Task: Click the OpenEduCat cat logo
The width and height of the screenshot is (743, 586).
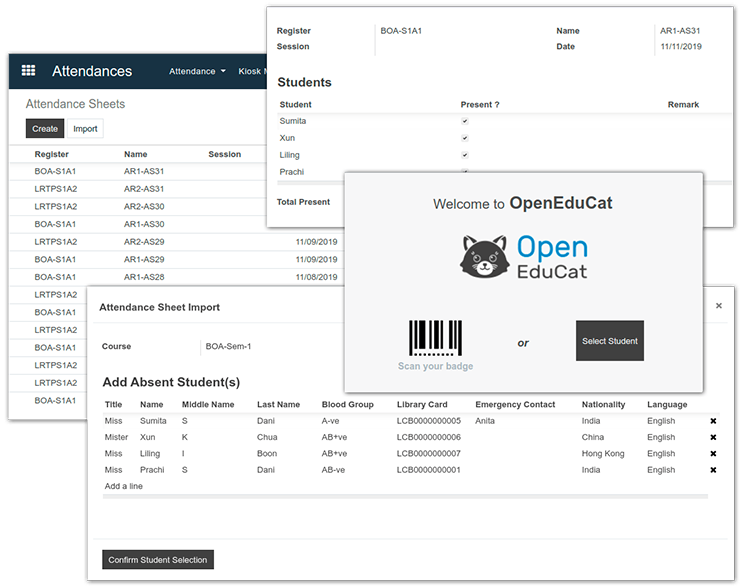Action: [x=485, y=256]
